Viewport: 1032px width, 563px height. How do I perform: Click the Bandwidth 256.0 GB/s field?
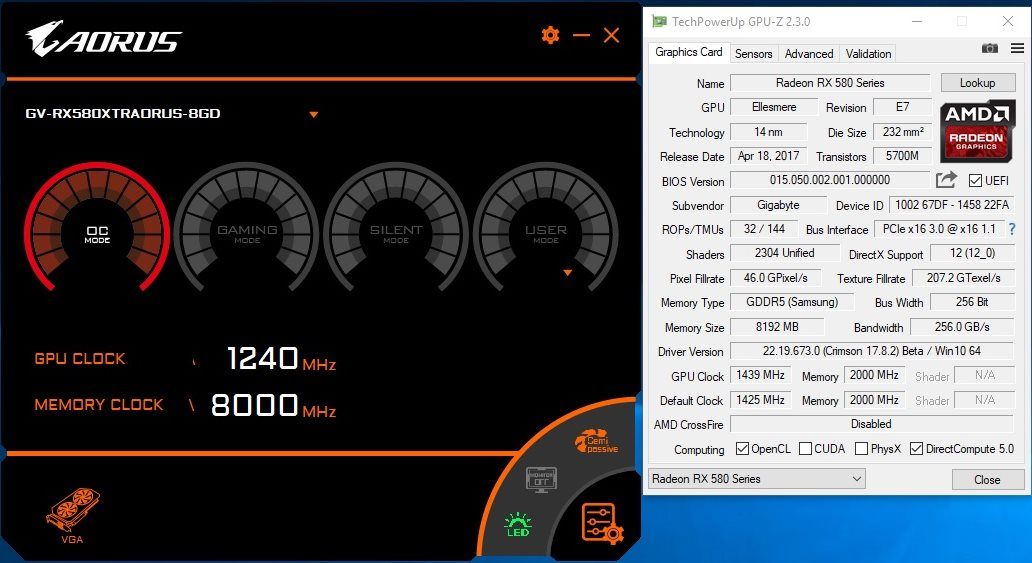[x=962, y=327]
